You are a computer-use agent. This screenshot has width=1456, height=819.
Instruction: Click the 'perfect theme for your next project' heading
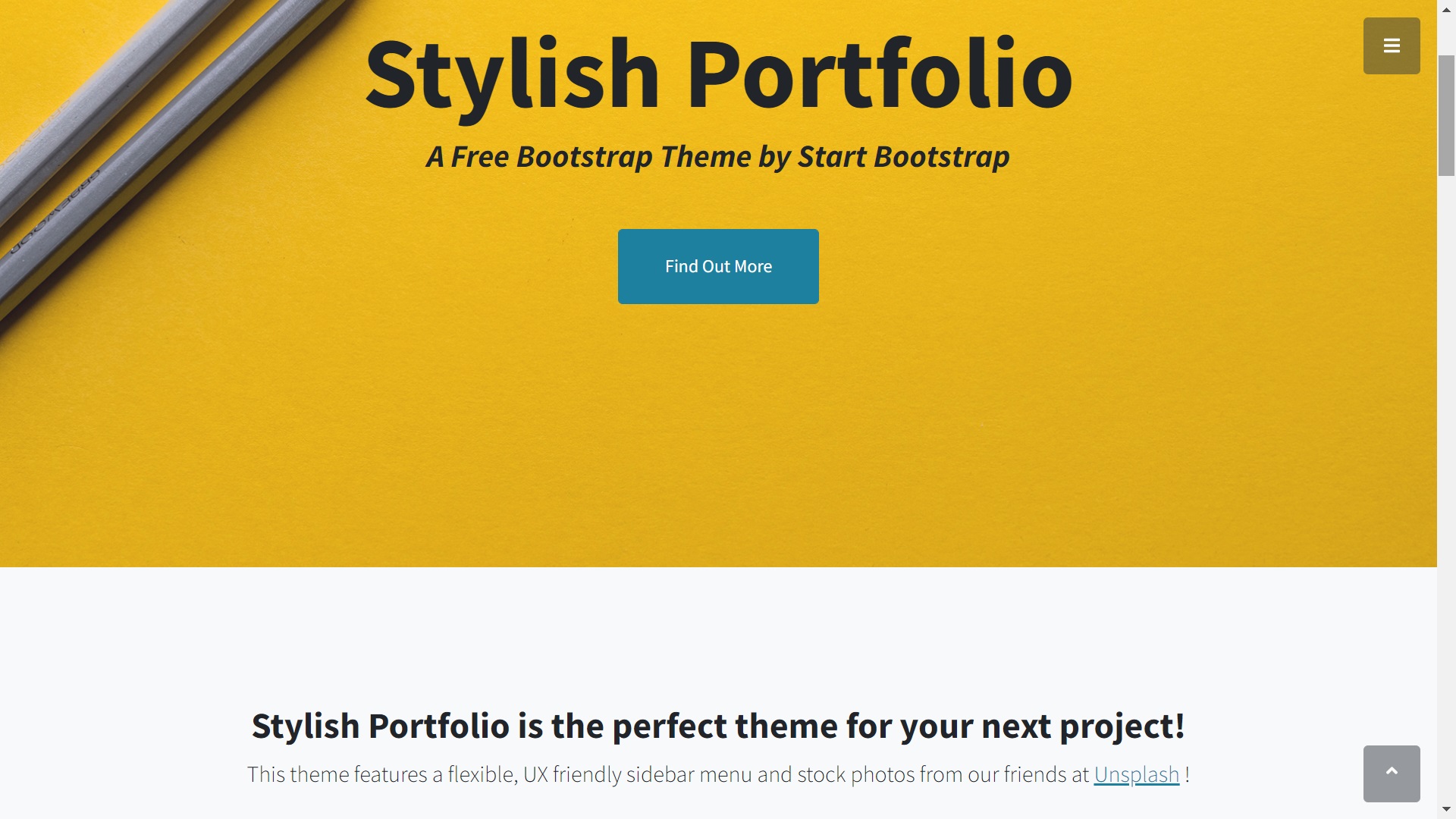[718, 726]
